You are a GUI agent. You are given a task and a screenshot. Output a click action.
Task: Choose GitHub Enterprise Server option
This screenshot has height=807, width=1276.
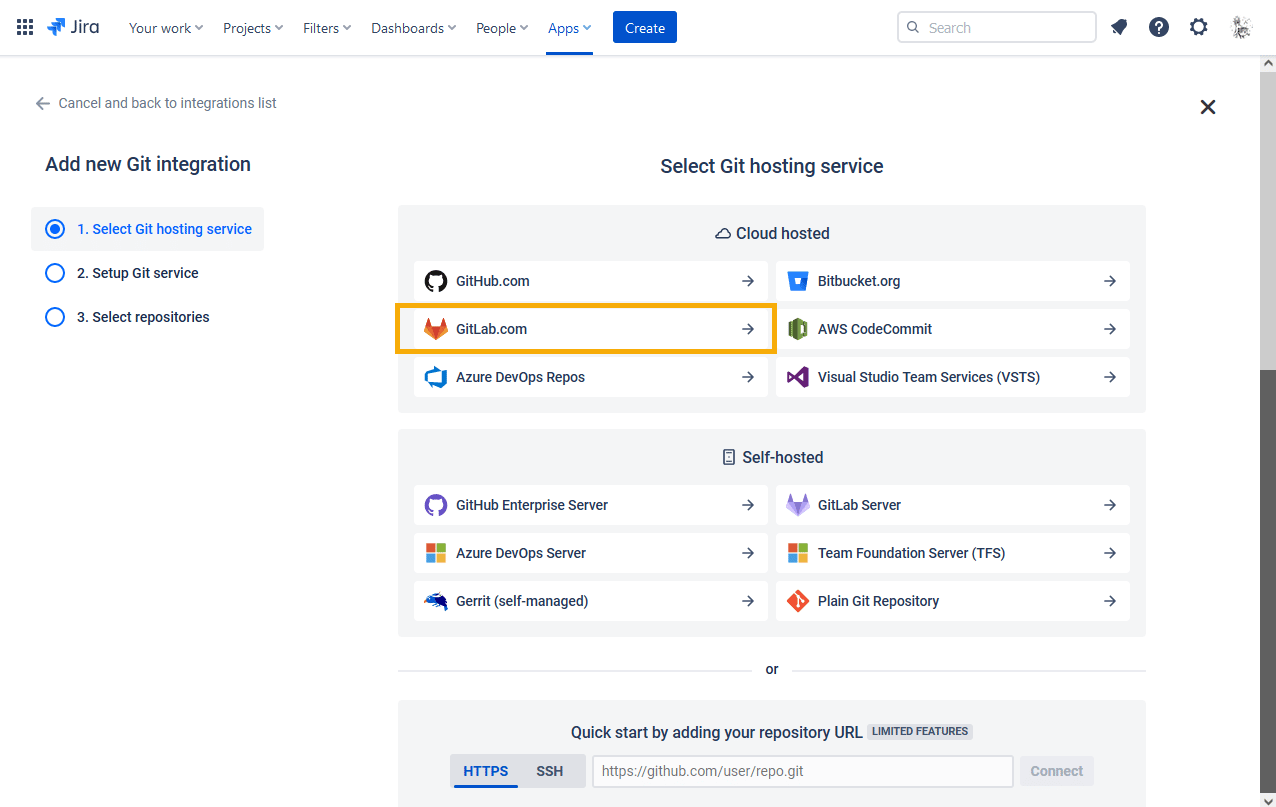(x=591, y=505)
